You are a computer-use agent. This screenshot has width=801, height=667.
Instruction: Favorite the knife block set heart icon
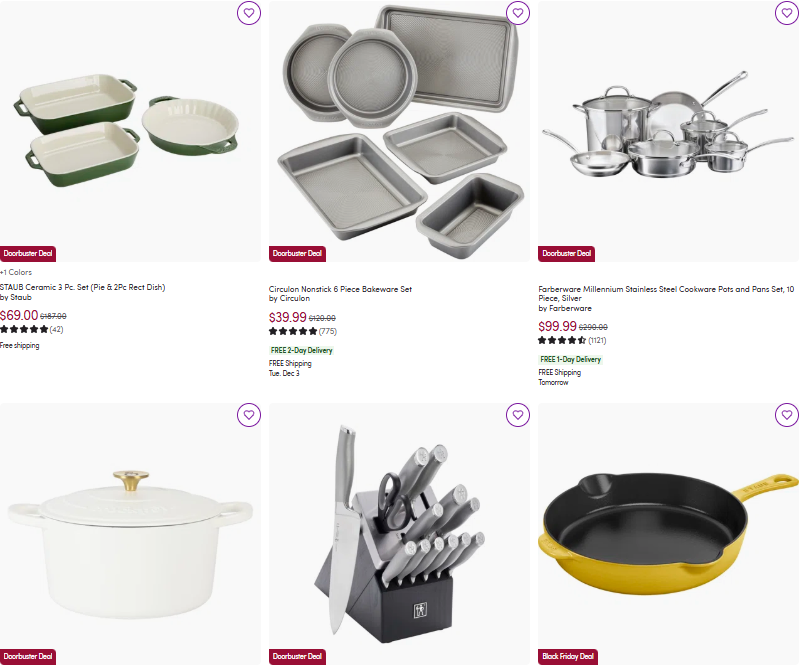point(517,415)
